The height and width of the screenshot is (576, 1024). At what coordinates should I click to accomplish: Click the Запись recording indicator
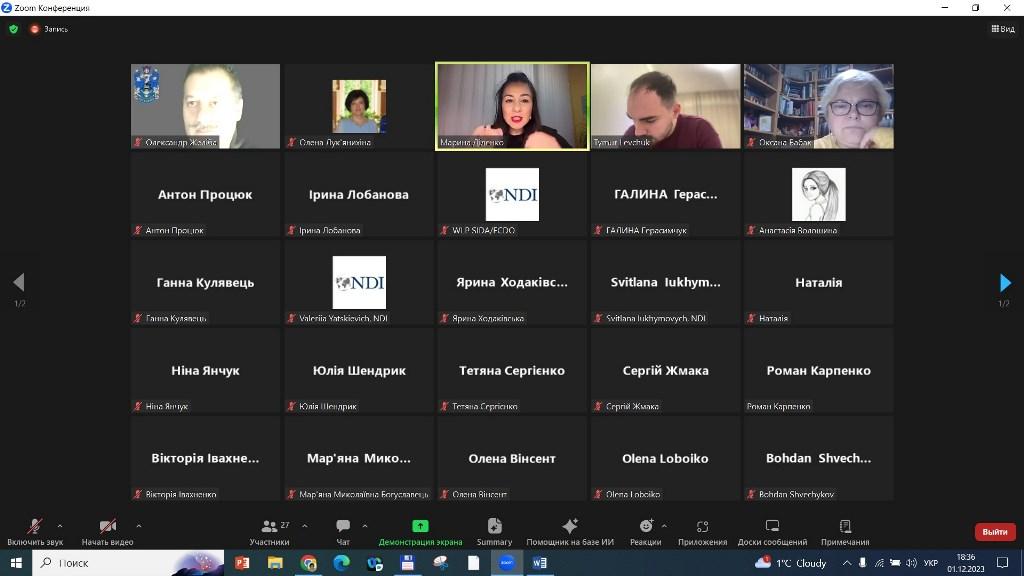tap(49, 29)
